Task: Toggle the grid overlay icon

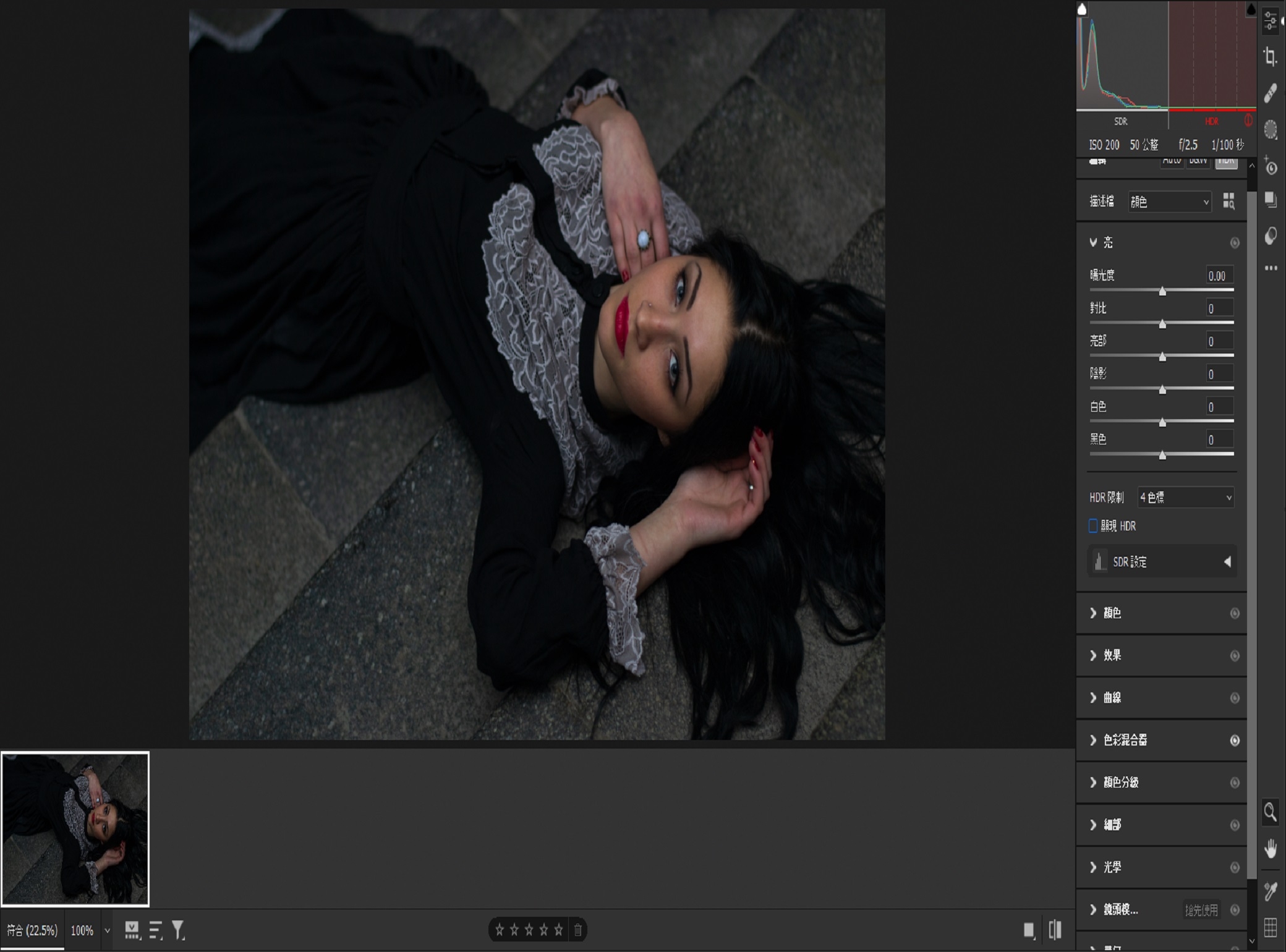Action: pos(1271,927)
